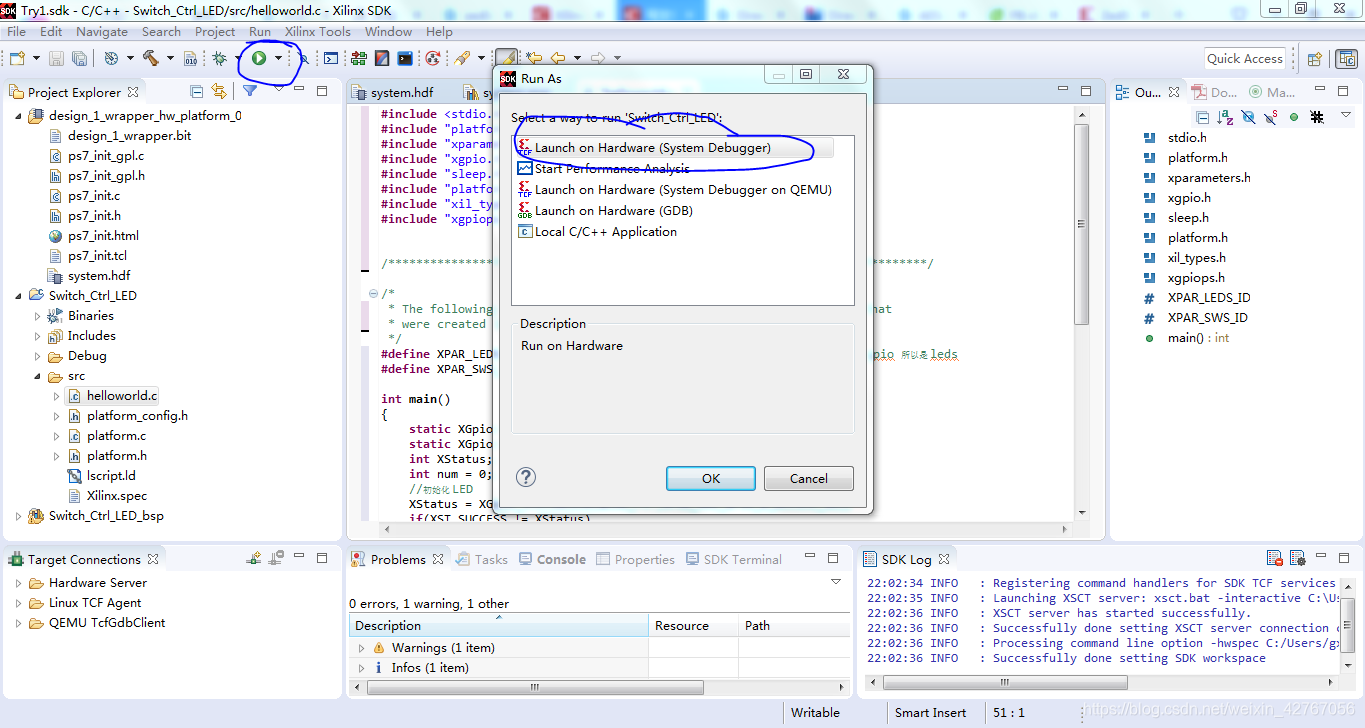Expand the Switch_Ctrl_LED_bsp project
Screen dimensions: 1365x728
(18, 516)
